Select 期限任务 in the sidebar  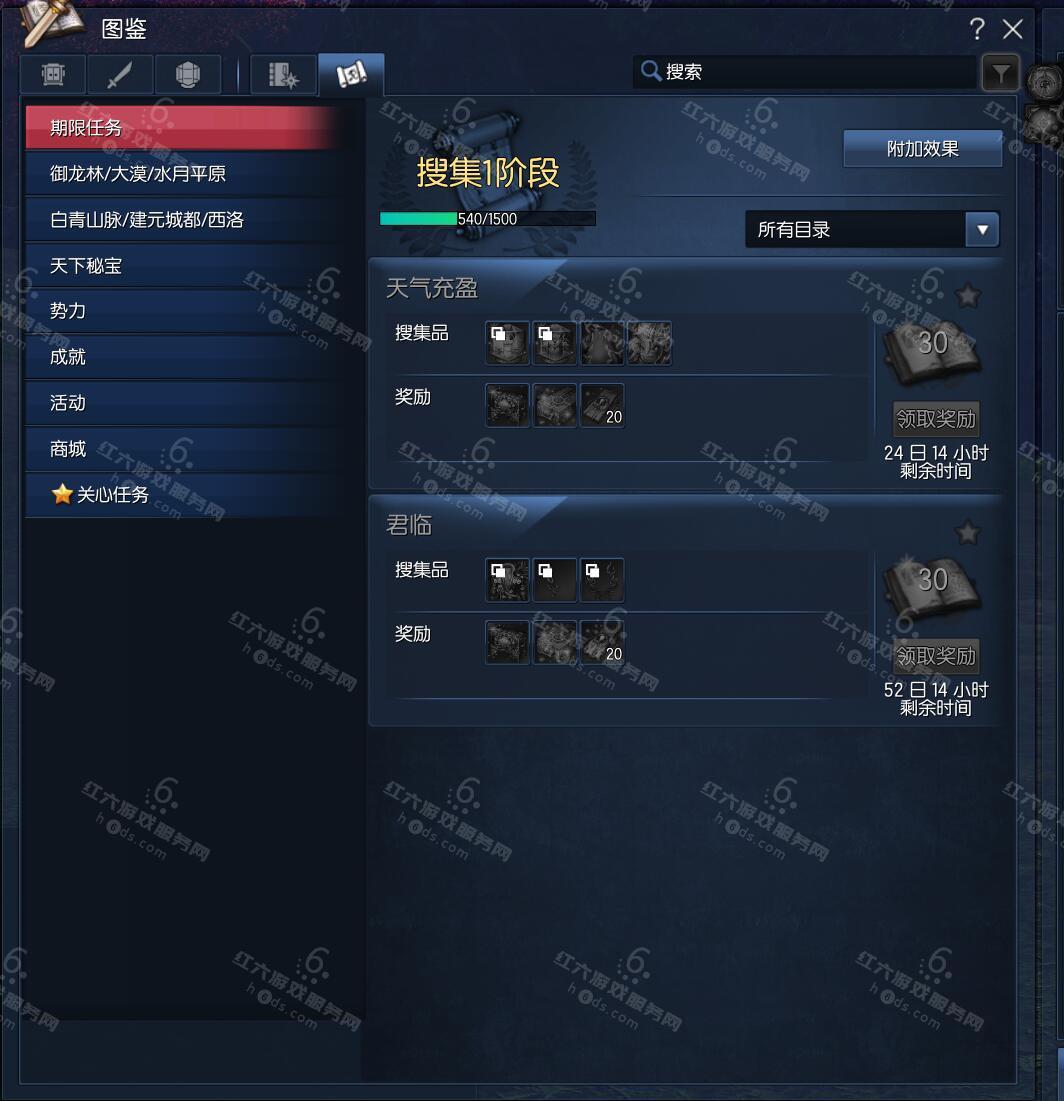coord(183,128)
